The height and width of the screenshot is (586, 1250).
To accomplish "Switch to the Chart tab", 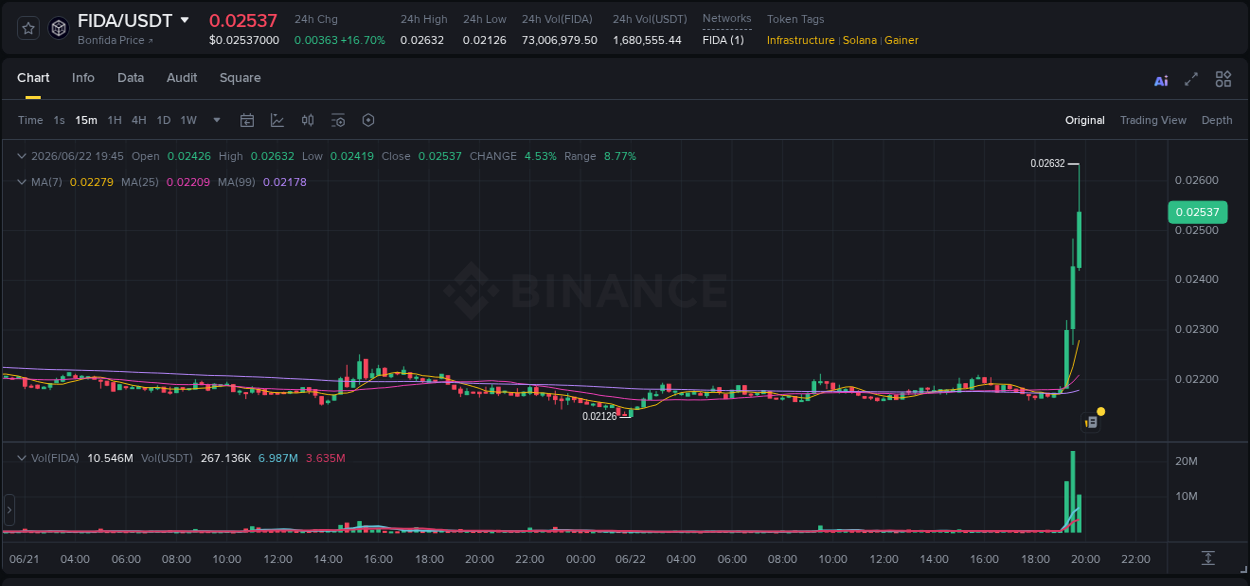I will pos(33,78).
